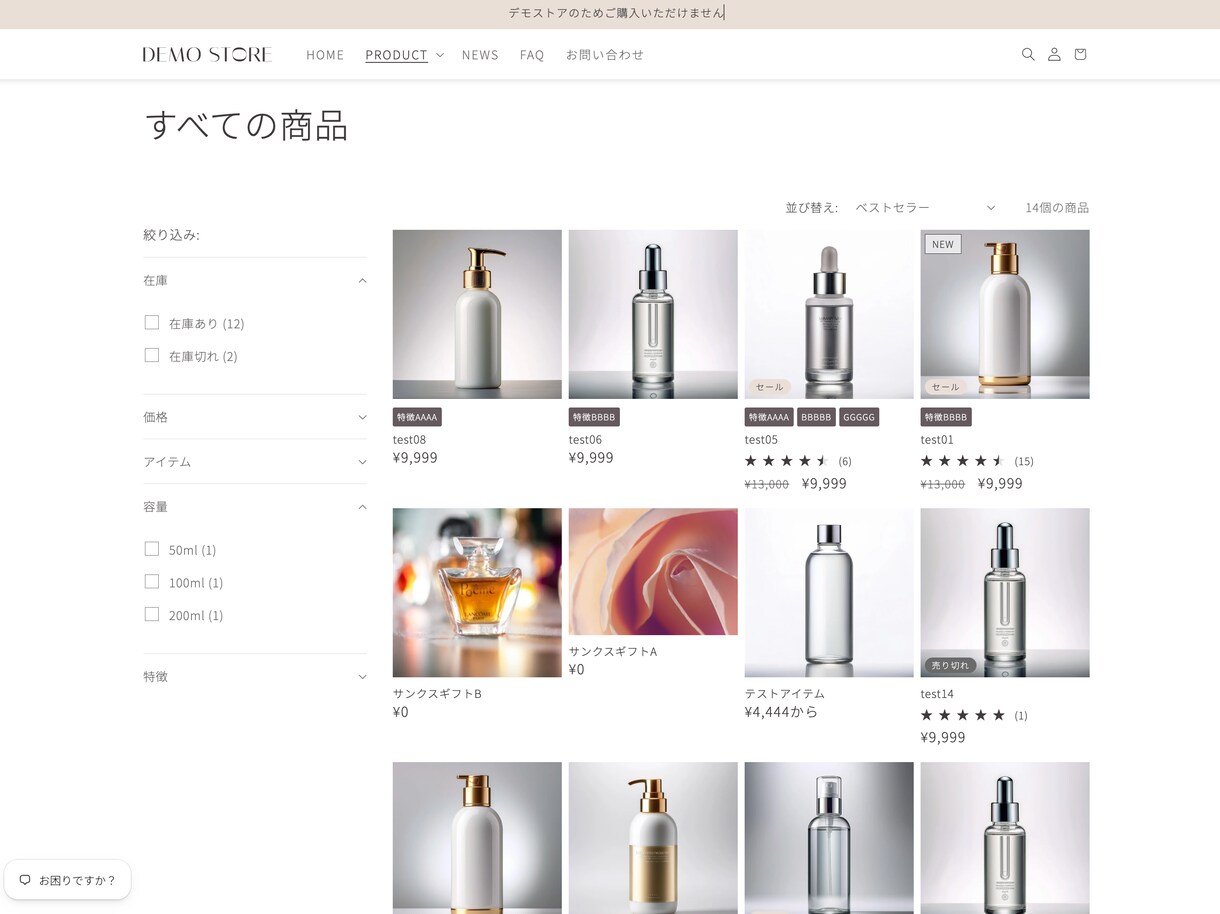Click the BBBBB tag under test05
The image size is (1220, 914).
point(816,417)
